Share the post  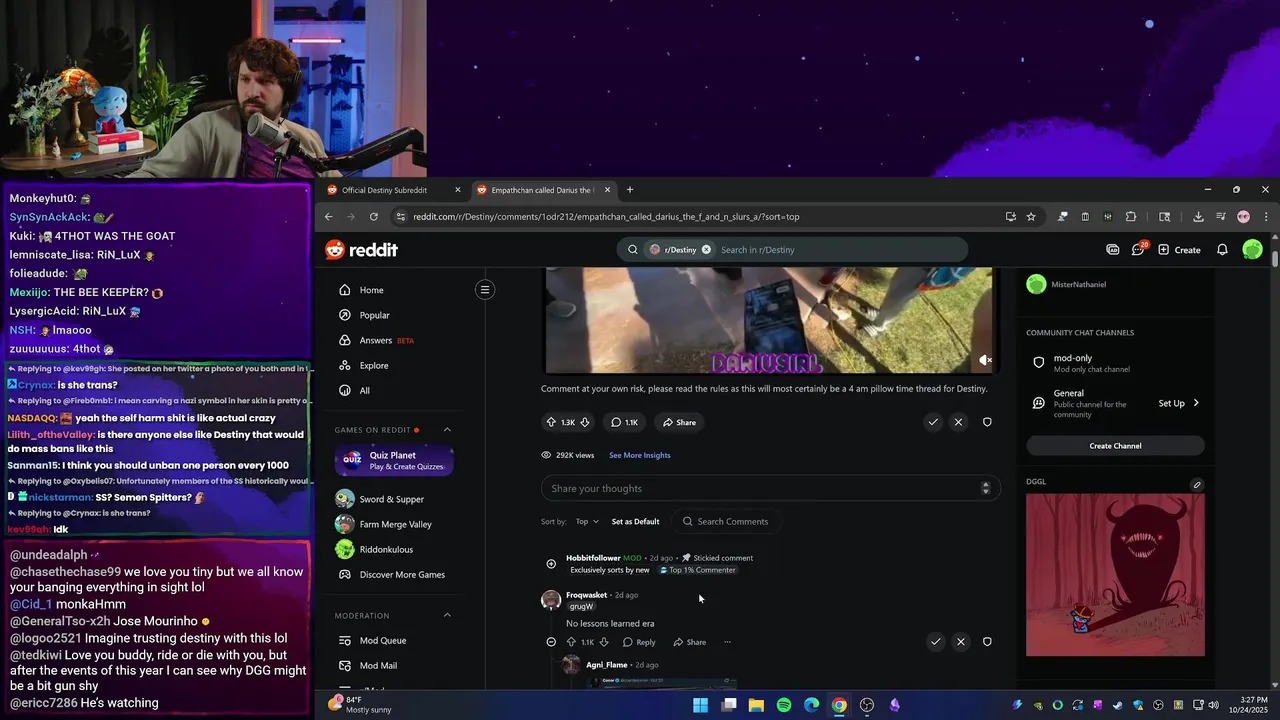679,422
